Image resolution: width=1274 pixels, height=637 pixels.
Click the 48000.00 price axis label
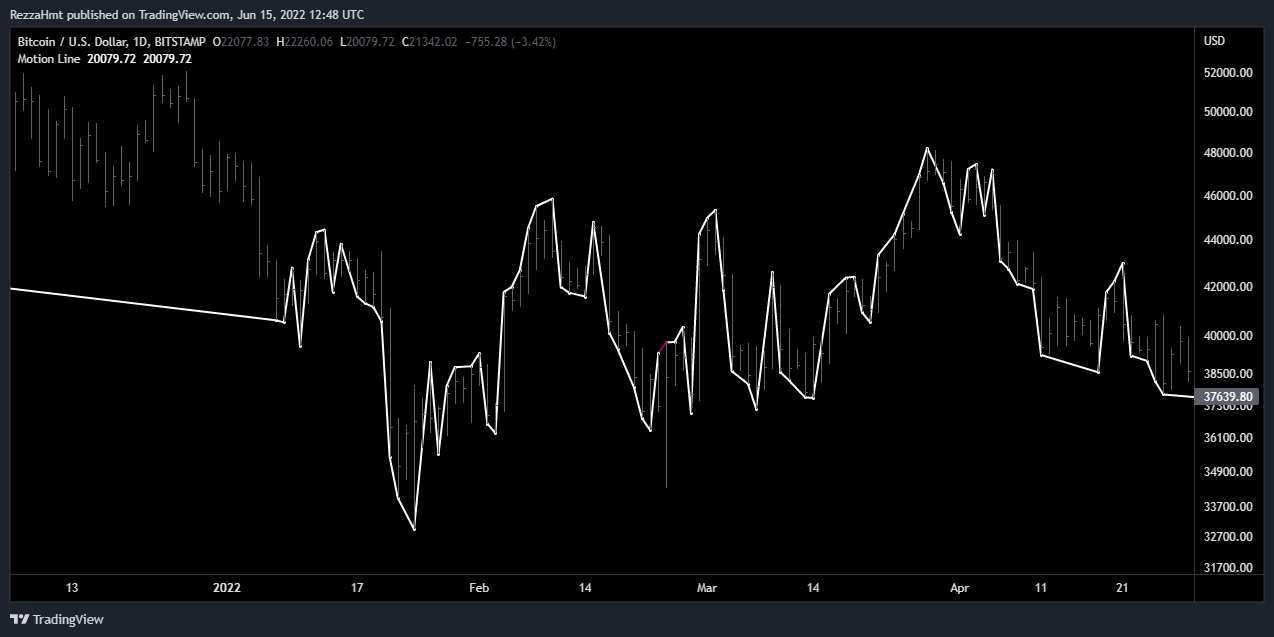pos(1229,153)
